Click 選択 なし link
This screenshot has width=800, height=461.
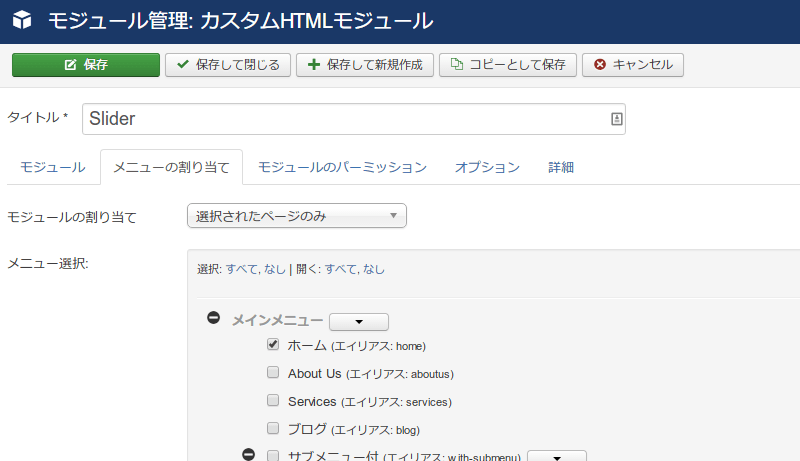click(x=274, y=269)
